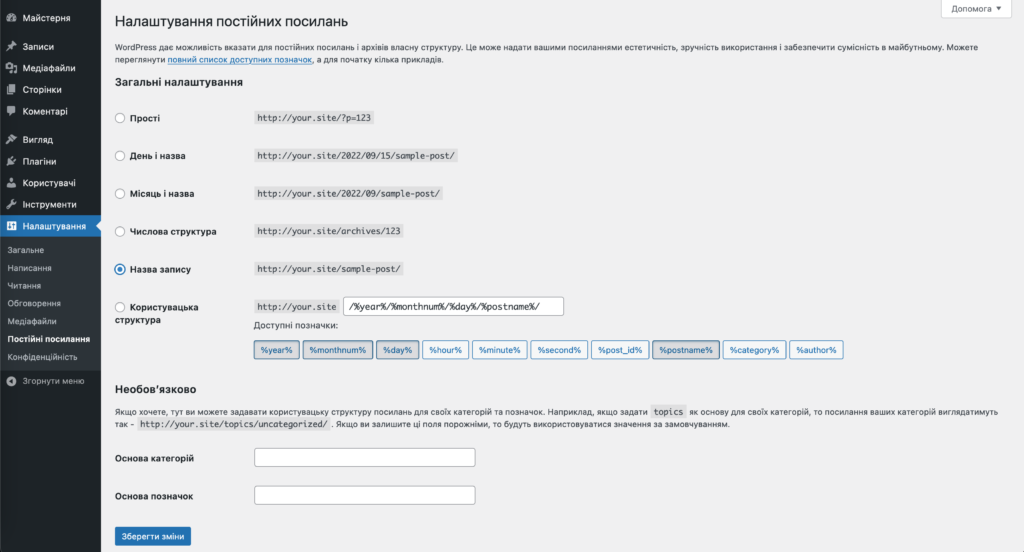Click the Сторінки pages icon
Screen dimensions: 1024x552
click(11, 89)
